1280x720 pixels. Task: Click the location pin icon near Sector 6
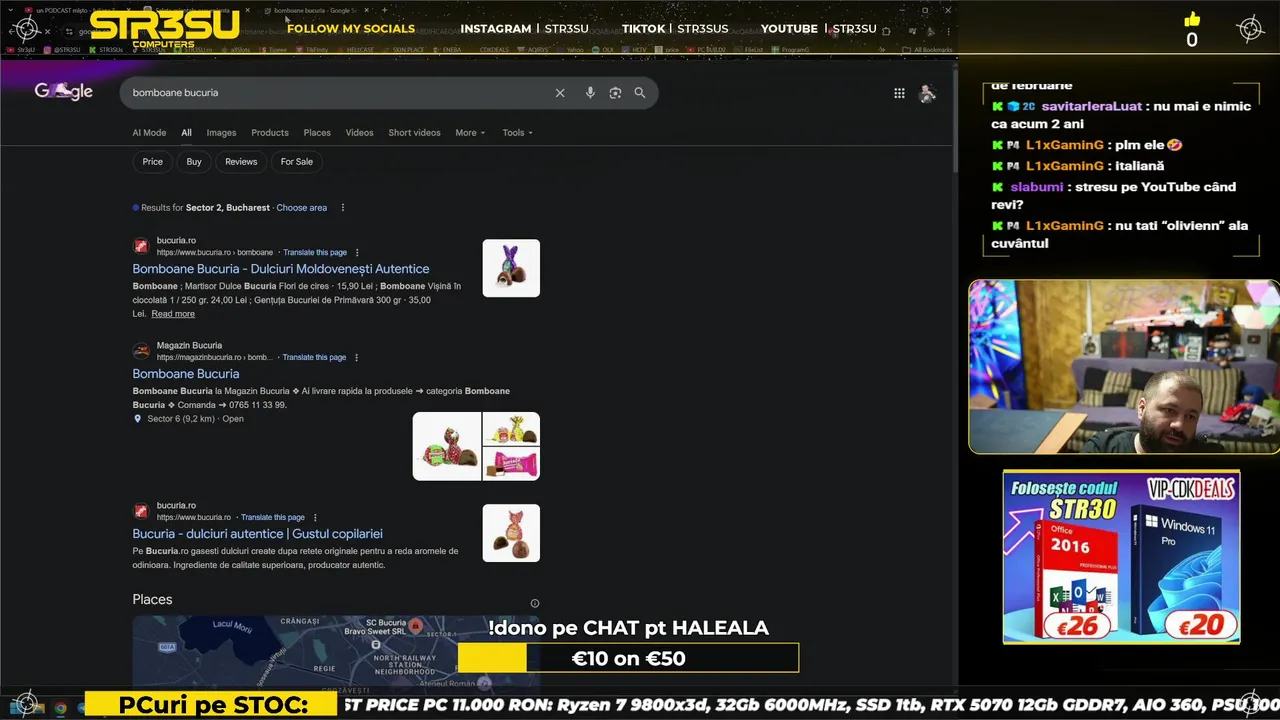pyautogui.click(x=138, y=419)
